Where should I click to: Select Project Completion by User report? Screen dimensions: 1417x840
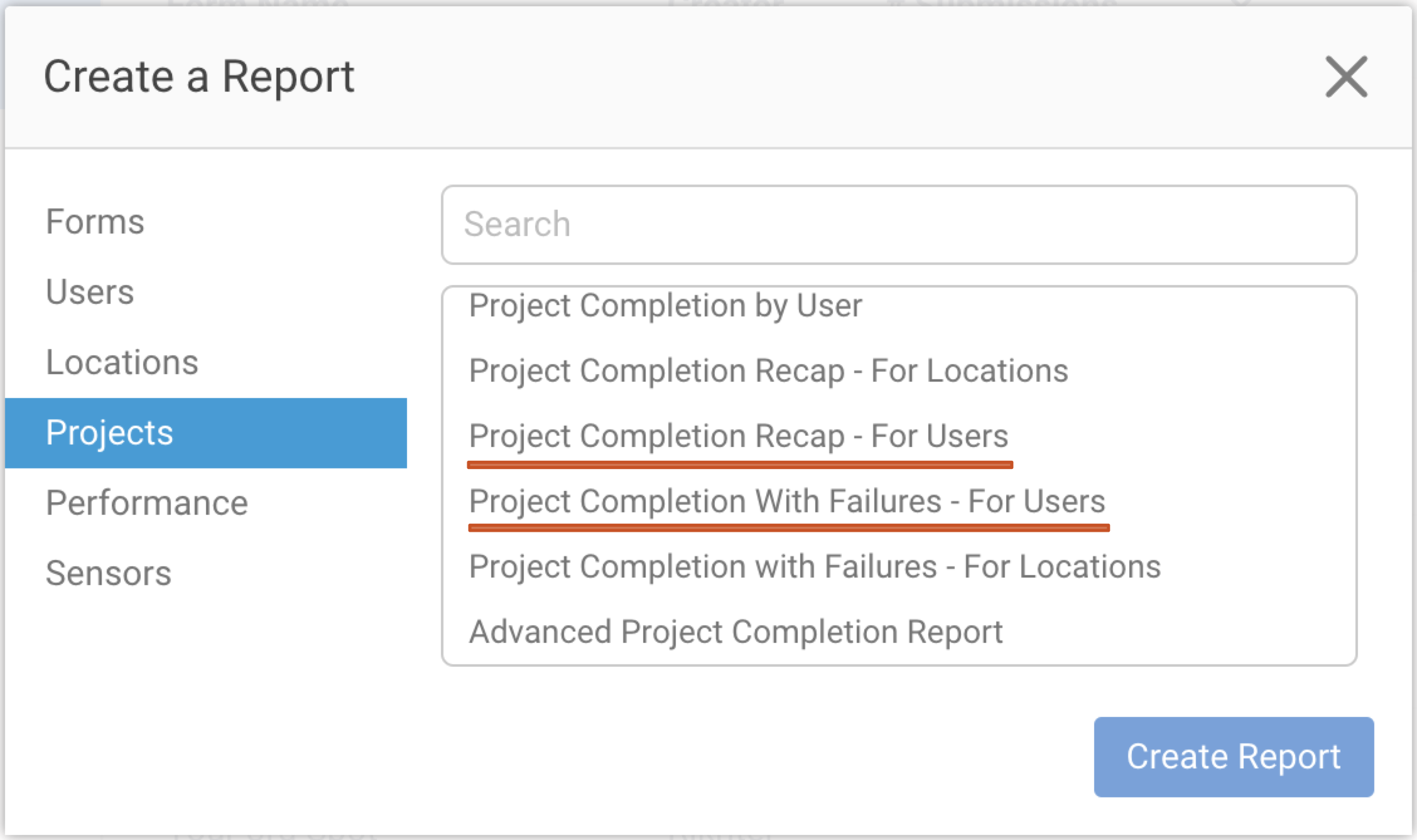click(x=666, y=306)
